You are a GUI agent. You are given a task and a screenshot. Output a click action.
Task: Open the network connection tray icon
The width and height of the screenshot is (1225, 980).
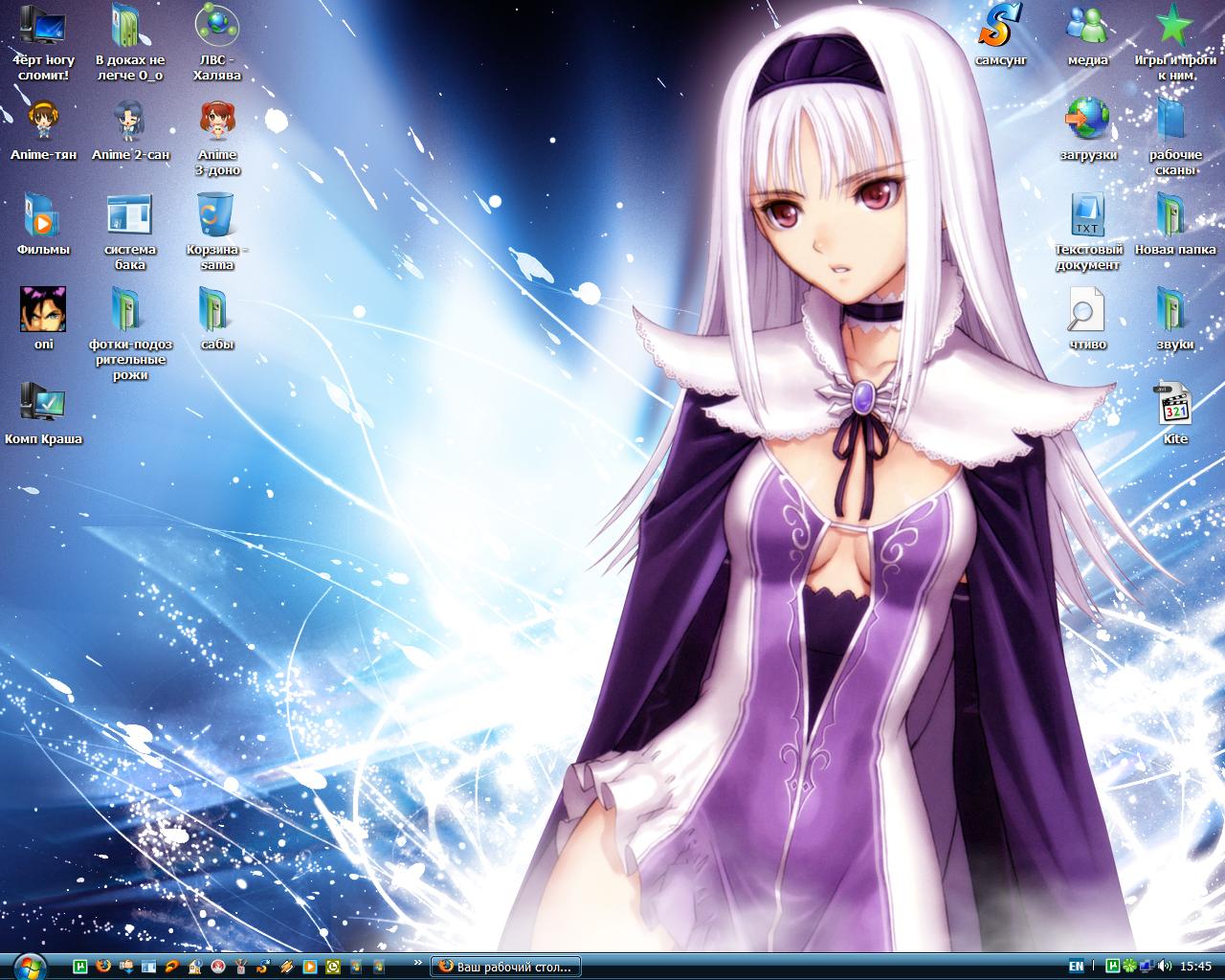[1147, 967]
